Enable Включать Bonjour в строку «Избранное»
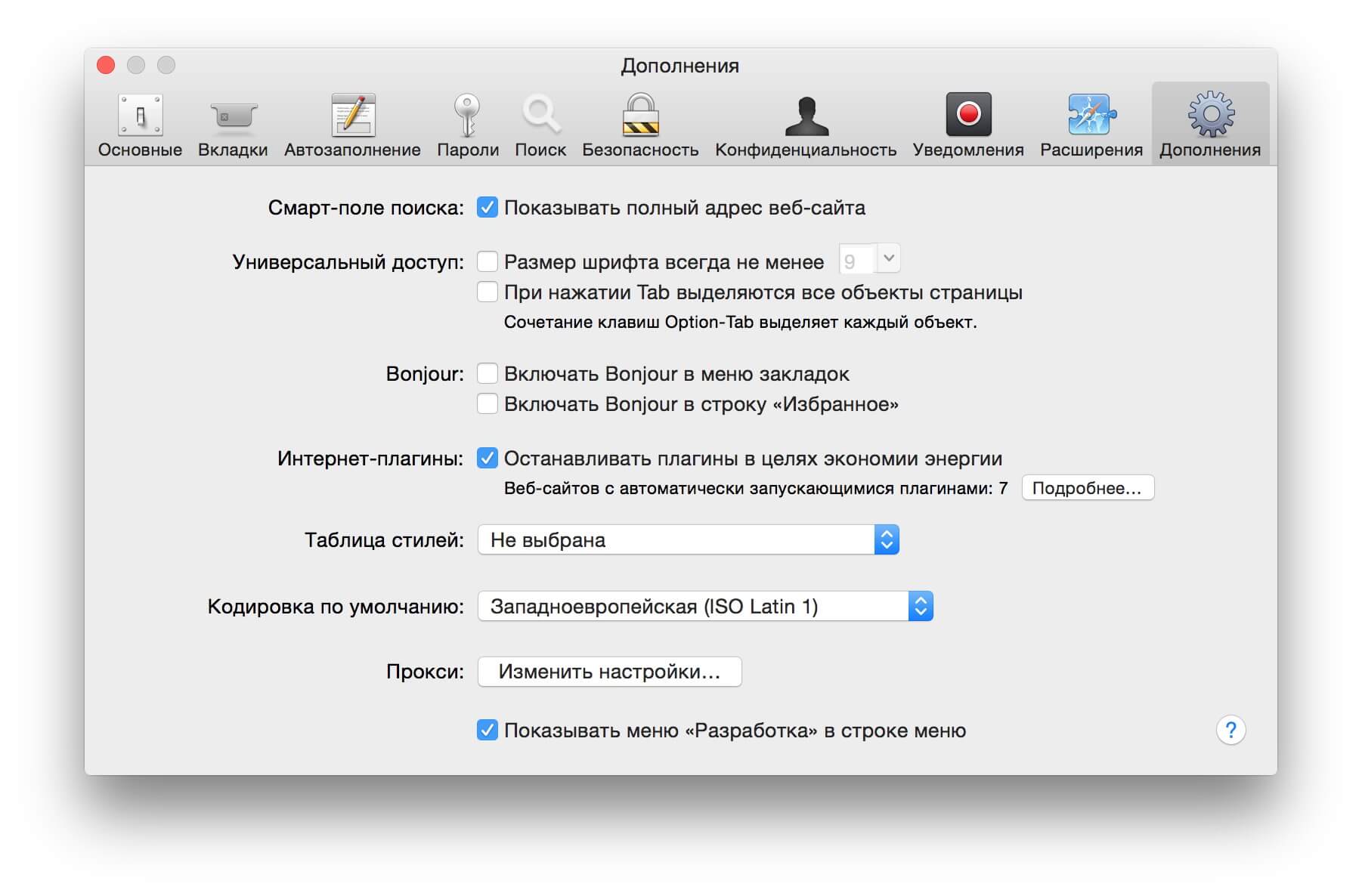Viewport: 1362px width, 896px height. coord(488,403)
